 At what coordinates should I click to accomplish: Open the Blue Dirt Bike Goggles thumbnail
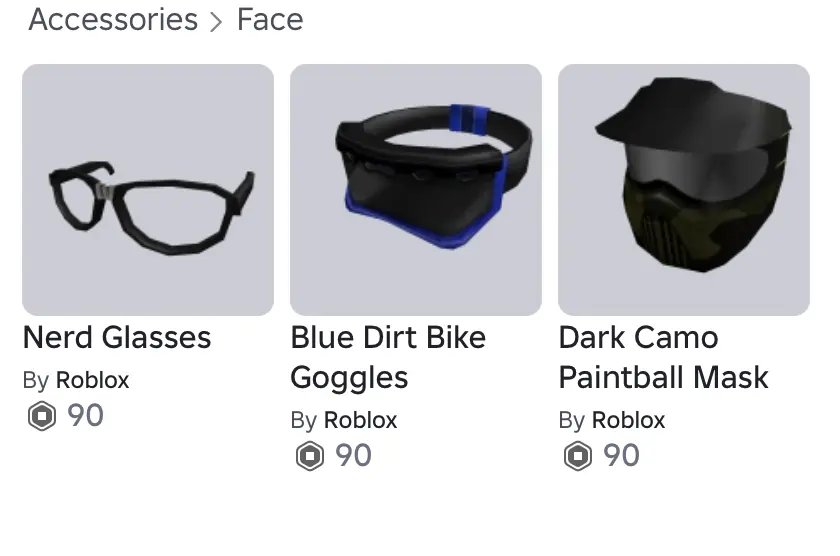[416, 190]
